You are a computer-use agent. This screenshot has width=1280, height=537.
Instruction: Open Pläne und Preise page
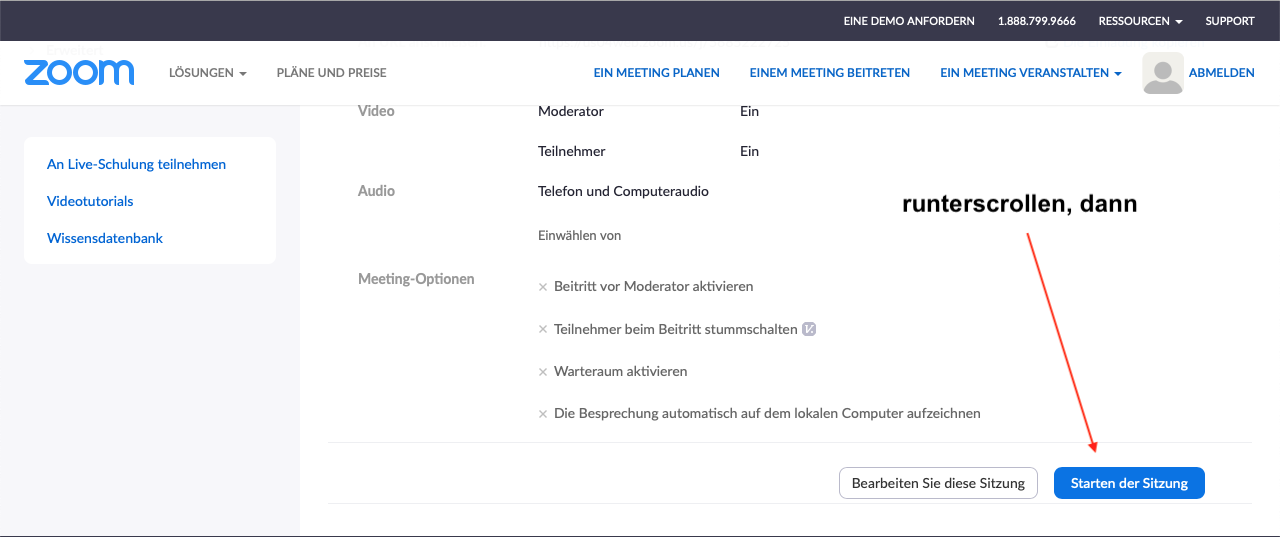[331, 73]
